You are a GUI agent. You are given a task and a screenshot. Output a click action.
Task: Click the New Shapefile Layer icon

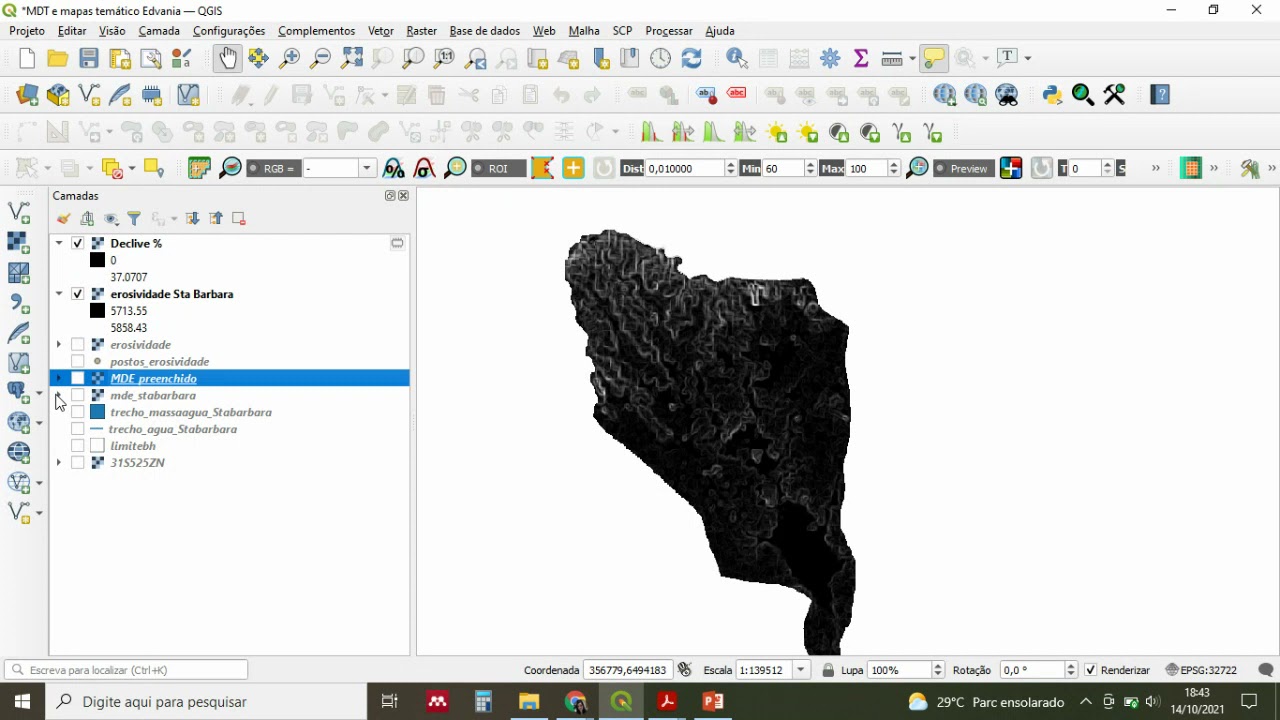pos(89,95)
